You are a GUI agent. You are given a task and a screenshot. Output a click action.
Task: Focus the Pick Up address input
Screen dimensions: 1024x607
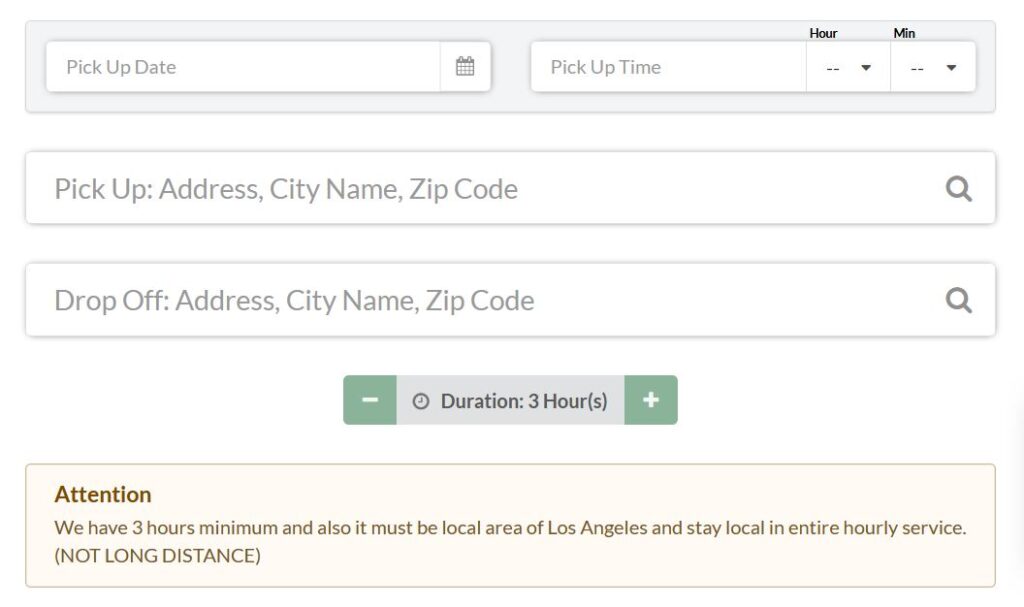pyautogui.click(x=480, y=189)
